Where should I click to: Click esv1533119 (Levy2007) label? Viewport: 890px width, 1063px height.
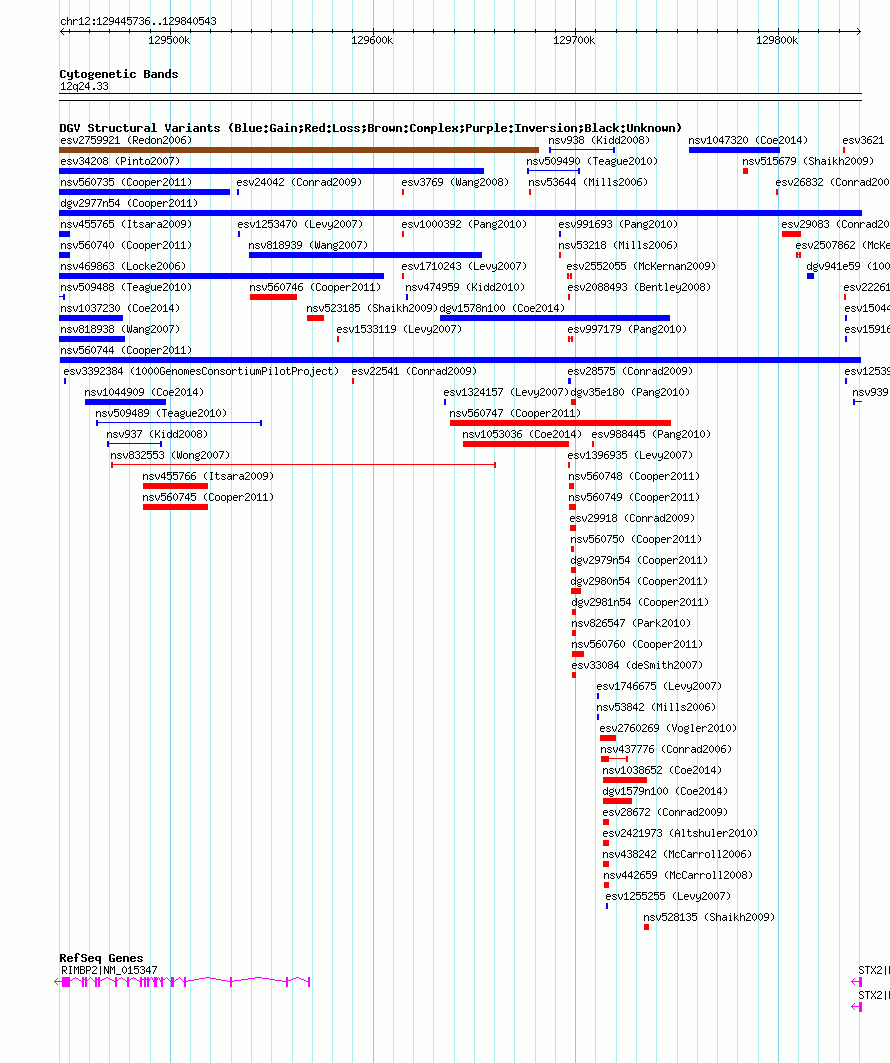click(399, 329)
